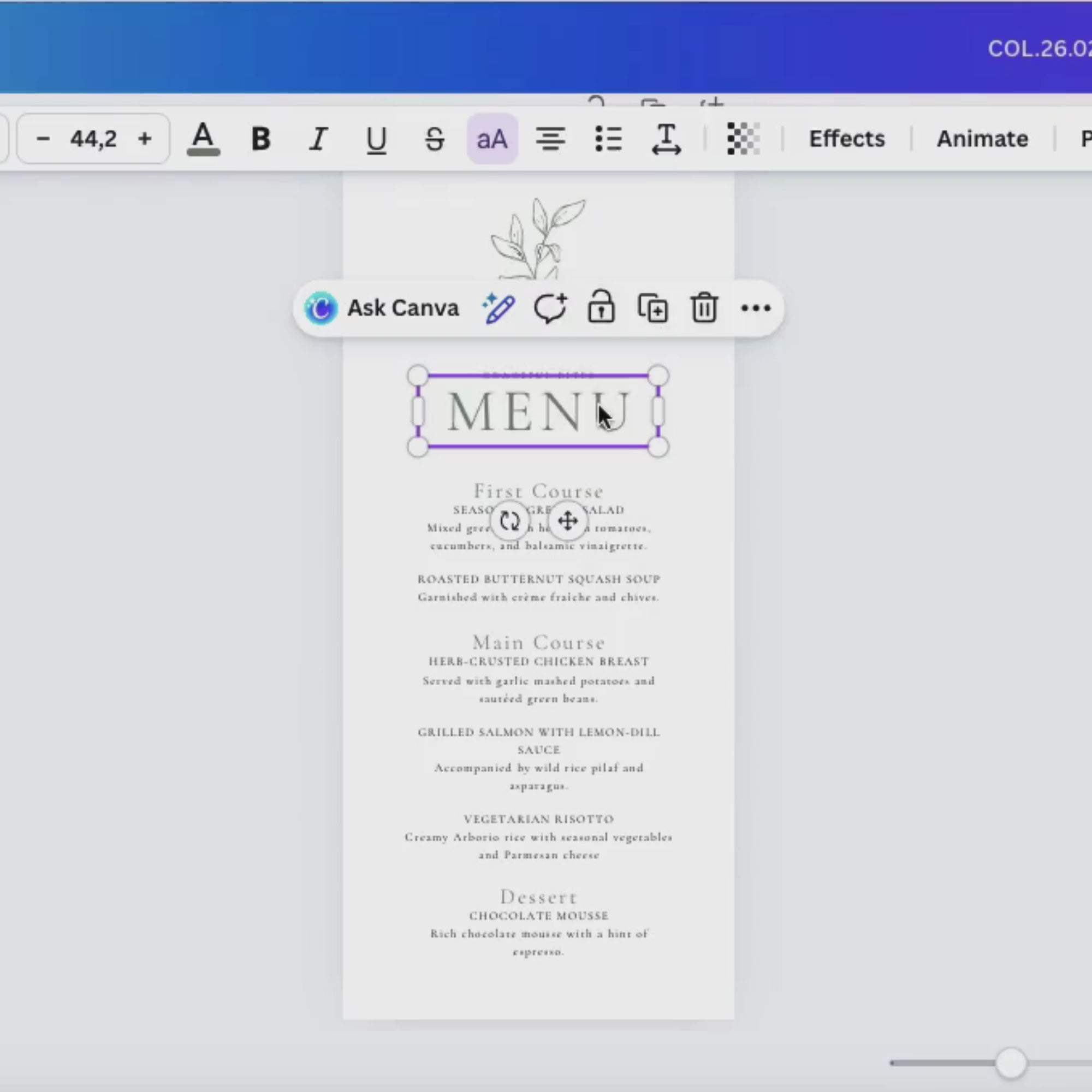The image size is (1092, 1092).
Task: Select the Roasted Butternut Squash Soup text
Action: (x=539, y=579)
